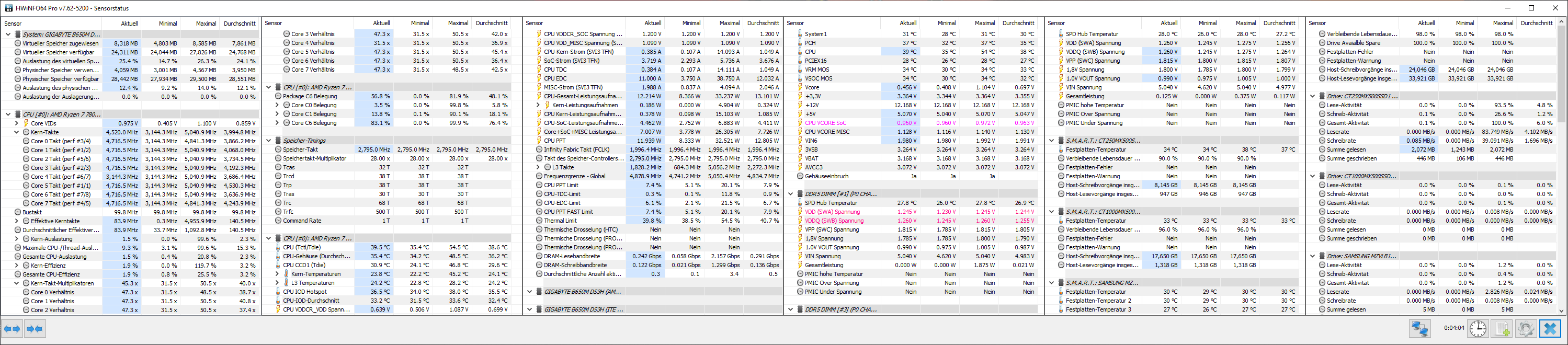Start logging with the spreadsheet plus icon
This screenshot has height=345, width=1568.
(1502, 329)
